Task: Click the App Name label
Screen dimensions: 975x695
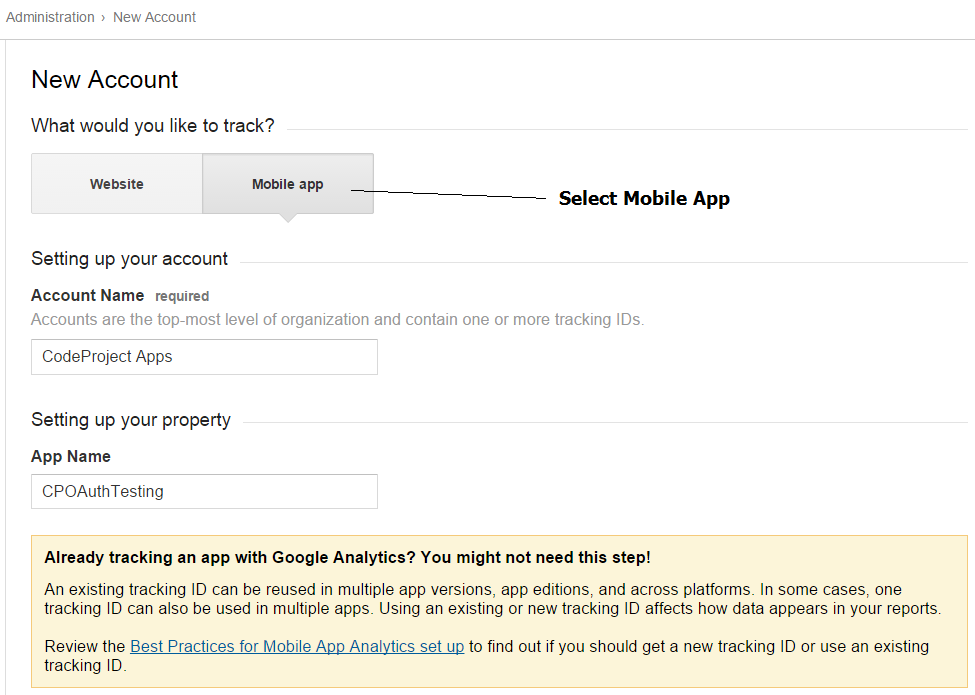Action: pyautogui.click(x=71, y=456)
